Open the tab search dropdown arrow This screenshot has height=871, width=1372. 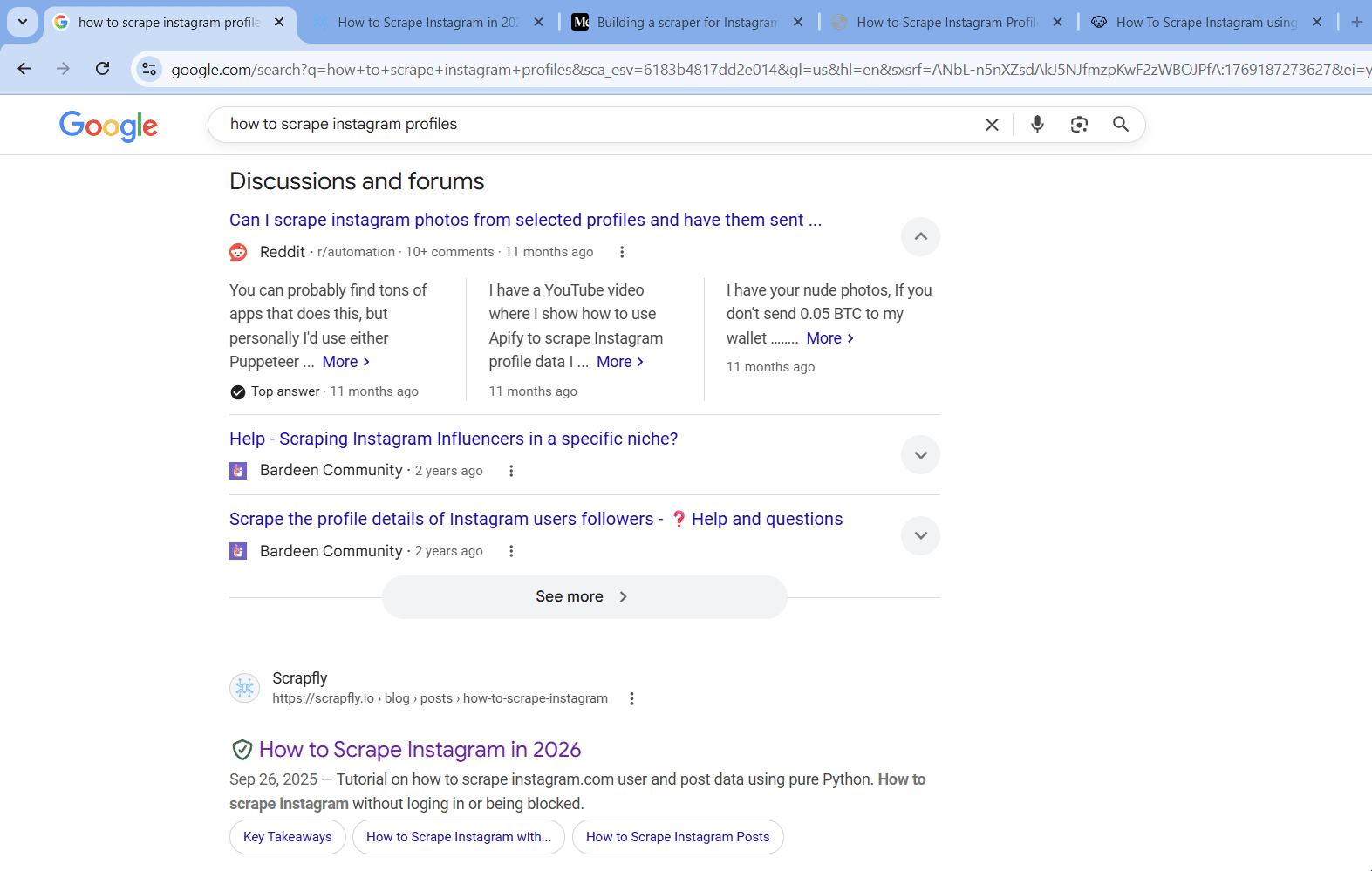[x=22, y=22]
